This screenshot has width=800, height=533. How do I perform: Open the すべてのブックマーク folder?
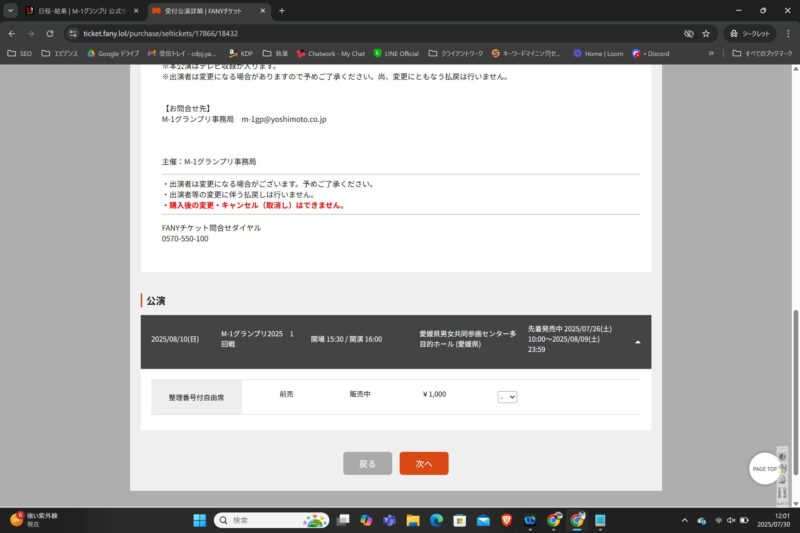[762, 54]
